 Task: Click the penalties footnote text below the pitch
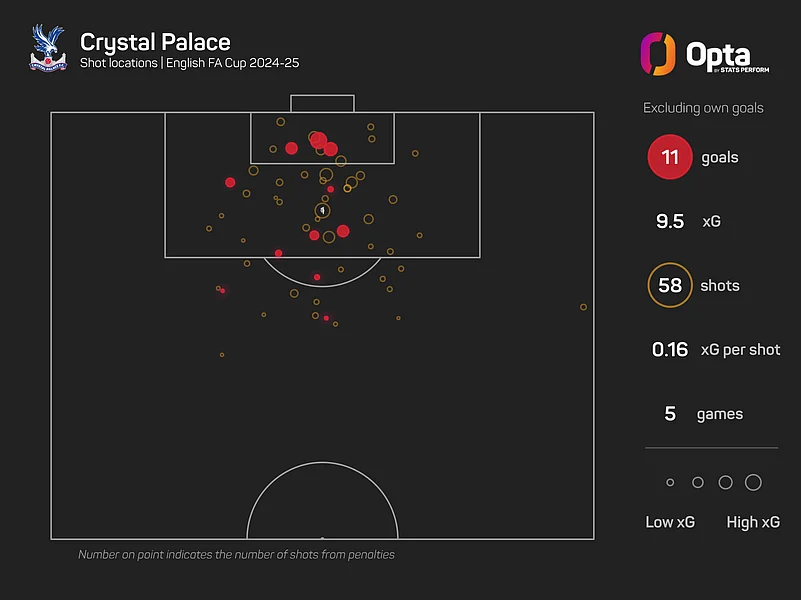tap(236, 554)
